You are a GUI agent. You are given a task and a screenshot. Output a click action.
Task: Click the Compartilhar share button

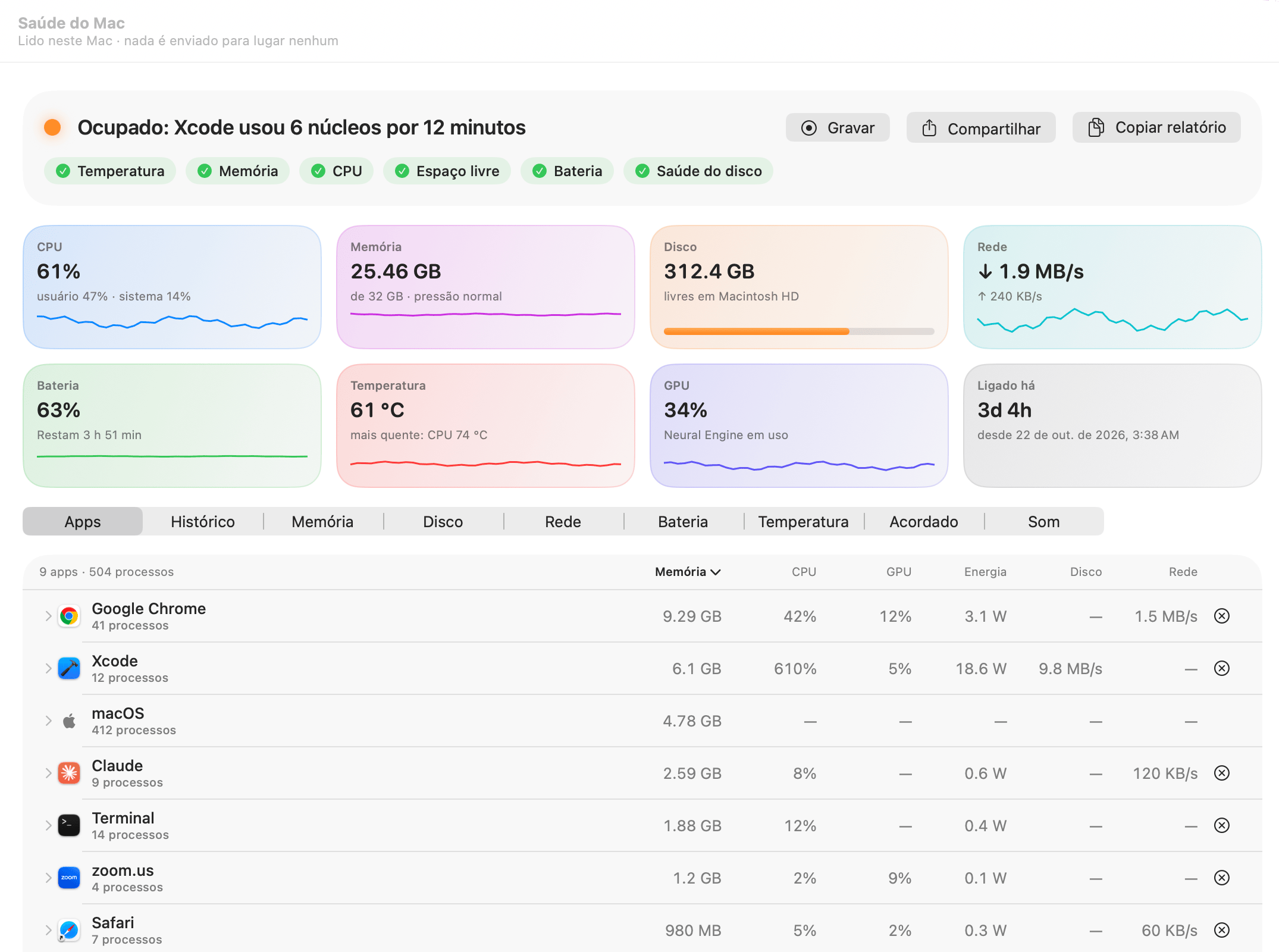tap(981, 128)
